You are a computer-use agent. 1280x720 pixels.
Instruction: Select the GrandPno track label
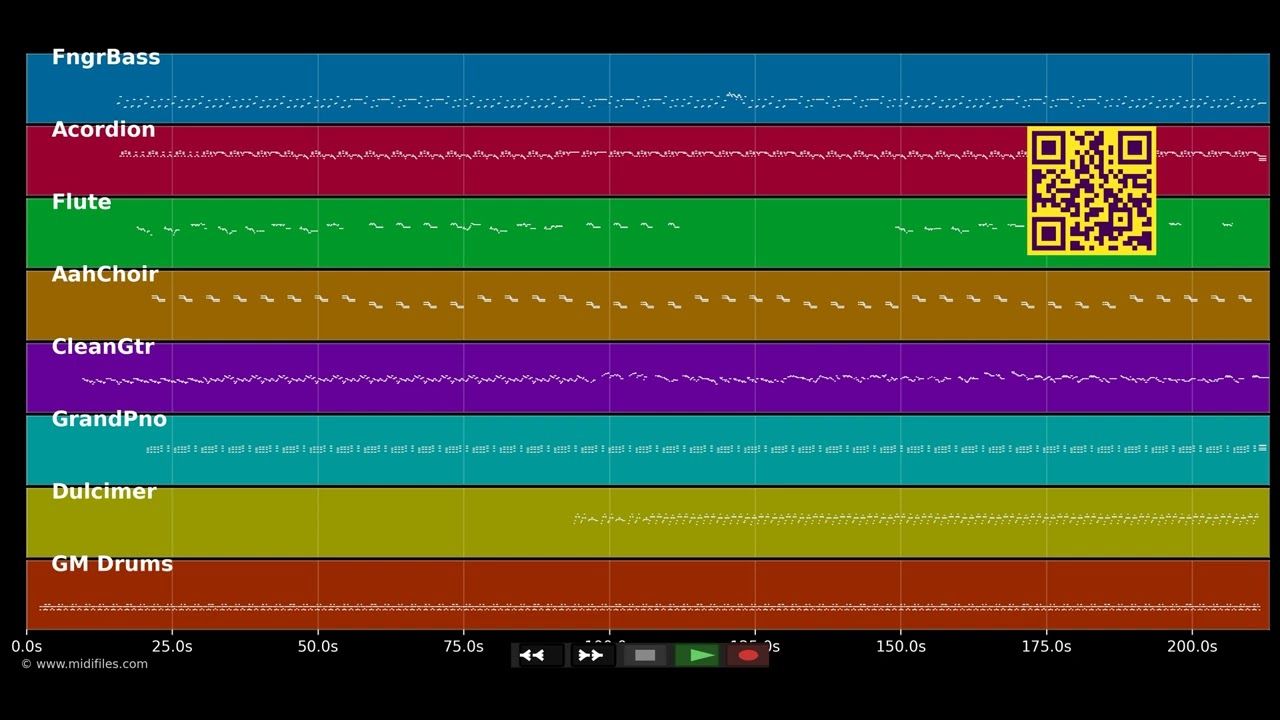tap(109, 419)
